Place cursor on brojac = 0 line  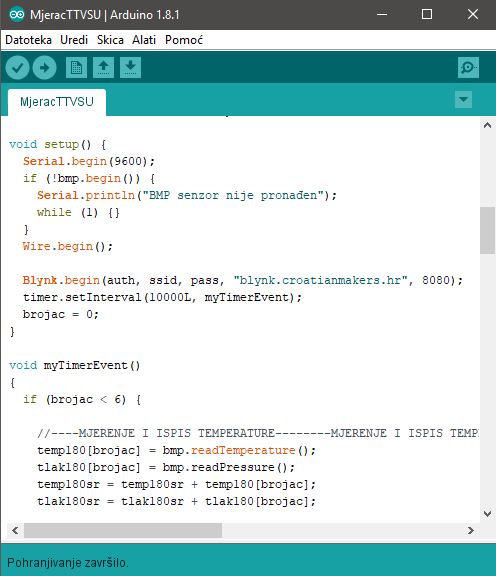tap(61, 314)
